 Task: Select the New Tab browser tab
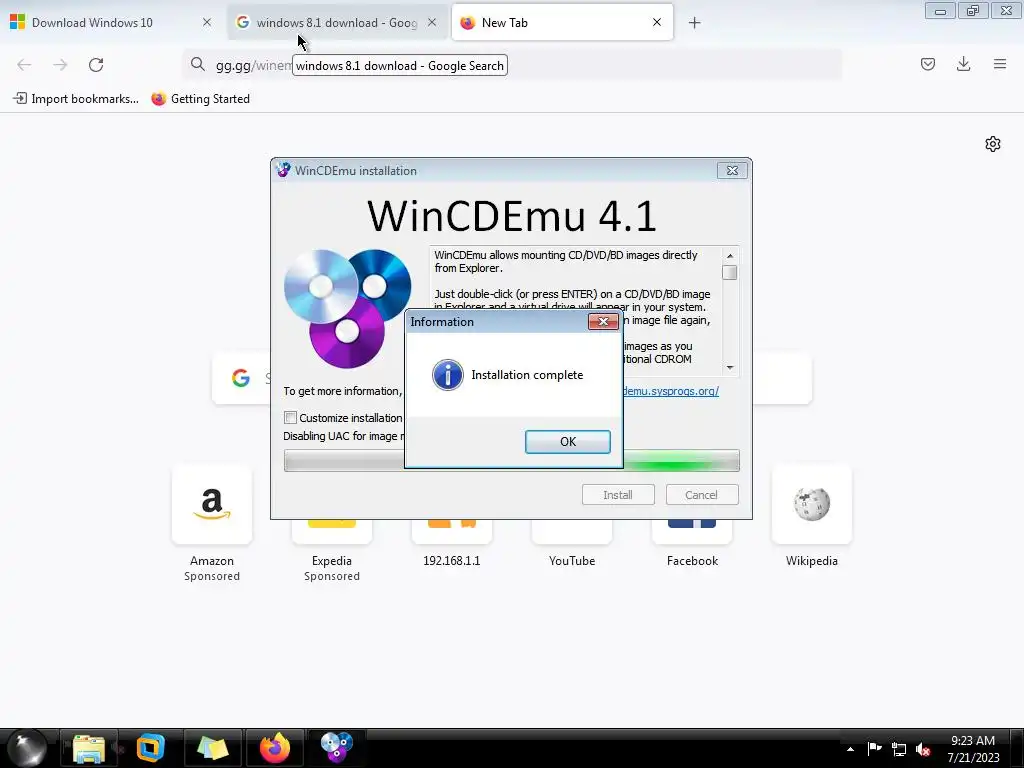(560, 23)
